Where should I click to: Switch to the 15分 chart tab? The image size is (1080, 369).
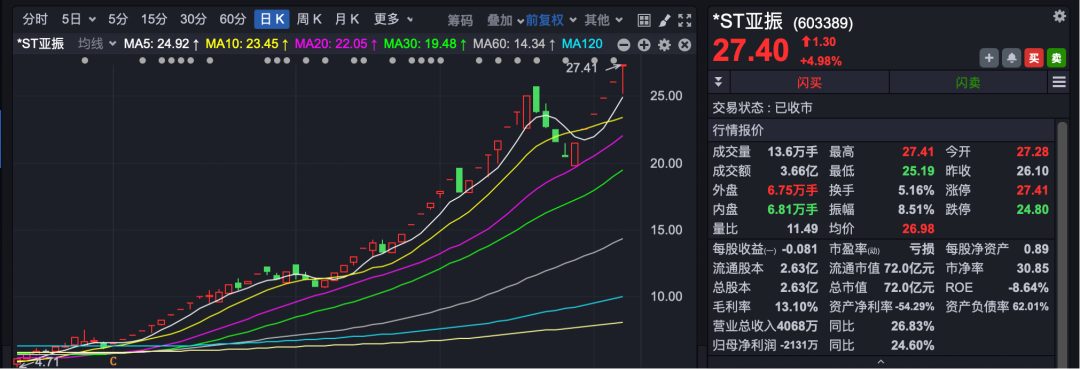(154, 19)
